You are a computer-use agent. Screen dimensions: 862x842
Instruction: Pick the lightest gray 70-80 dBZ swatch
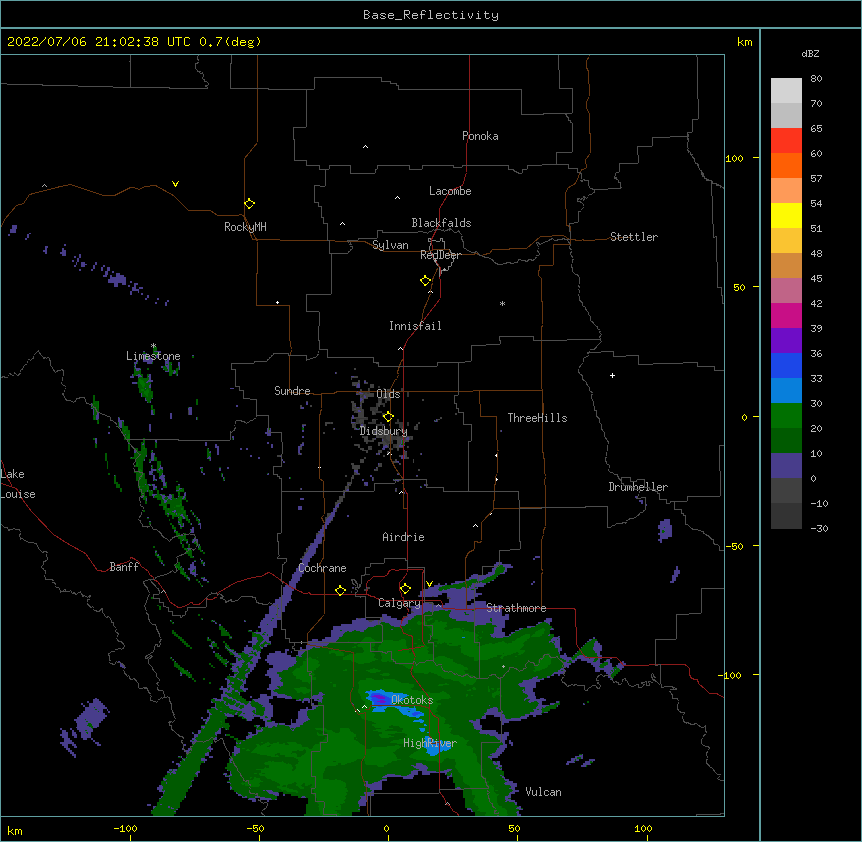[786, 91]
